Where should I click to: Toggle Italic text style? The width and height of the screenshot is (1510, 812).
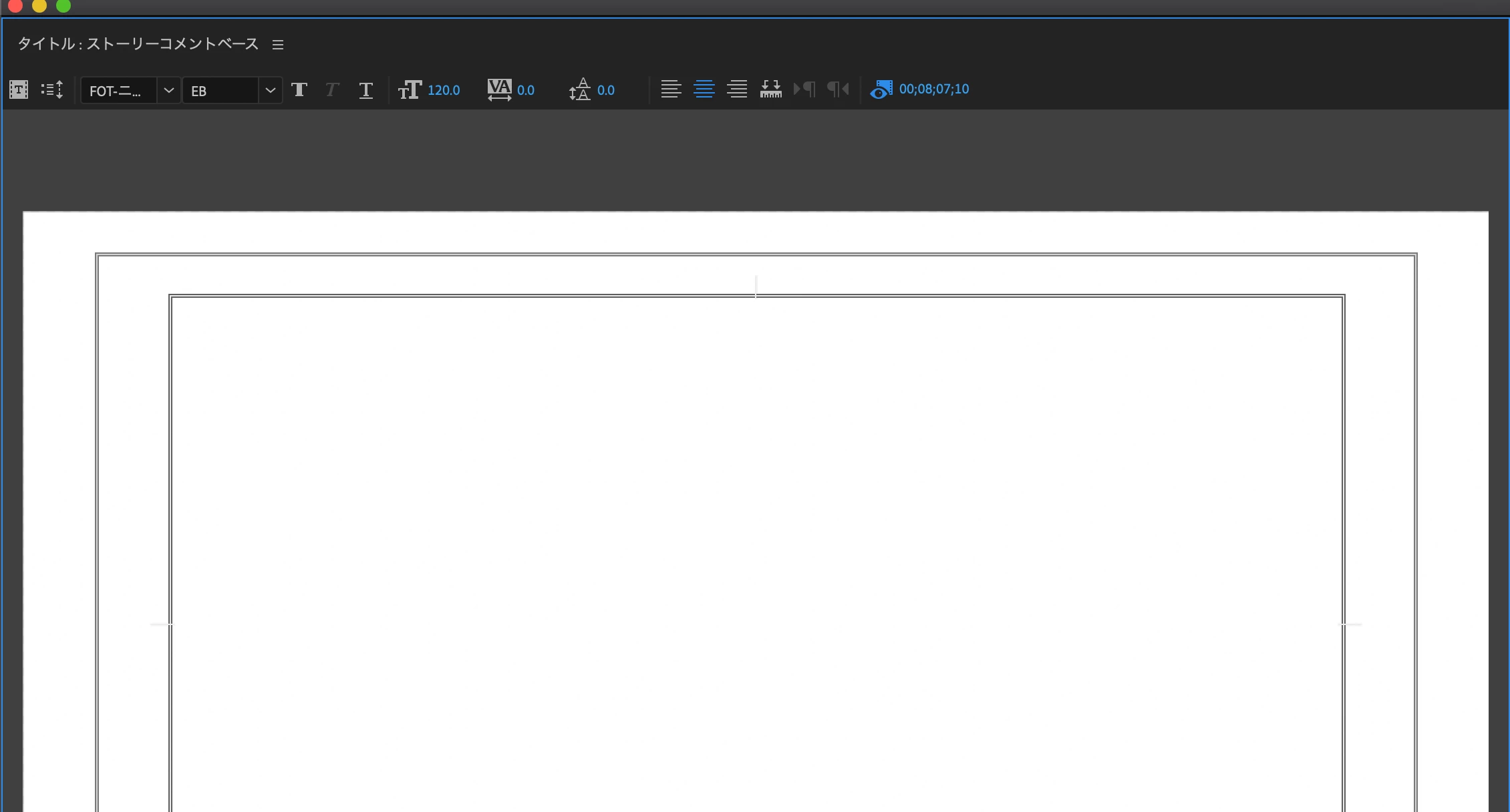pyautogui.click(x=332, y=89)
